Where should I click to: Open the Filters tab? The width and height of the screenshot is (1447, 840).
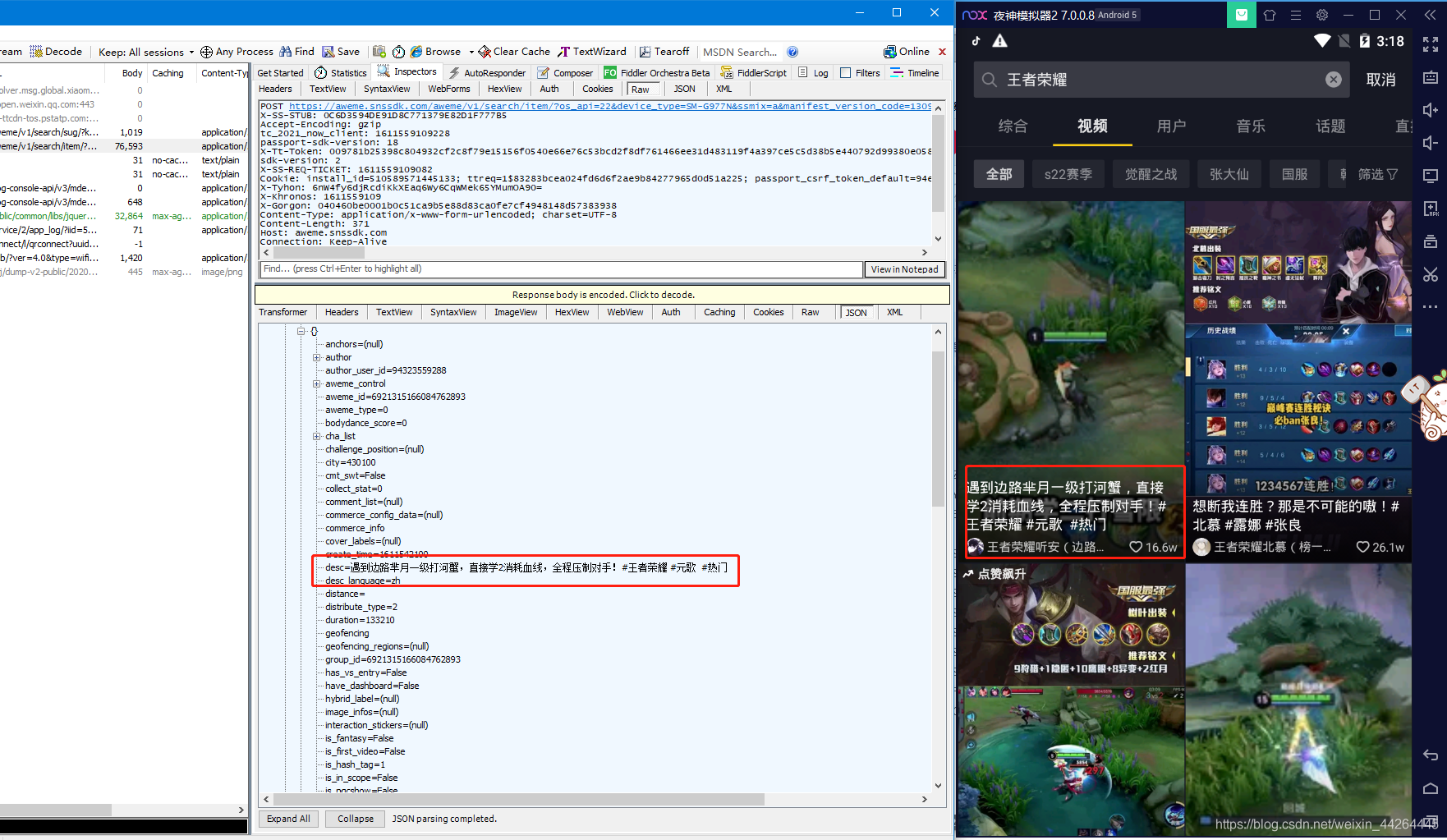pos(860,73)
